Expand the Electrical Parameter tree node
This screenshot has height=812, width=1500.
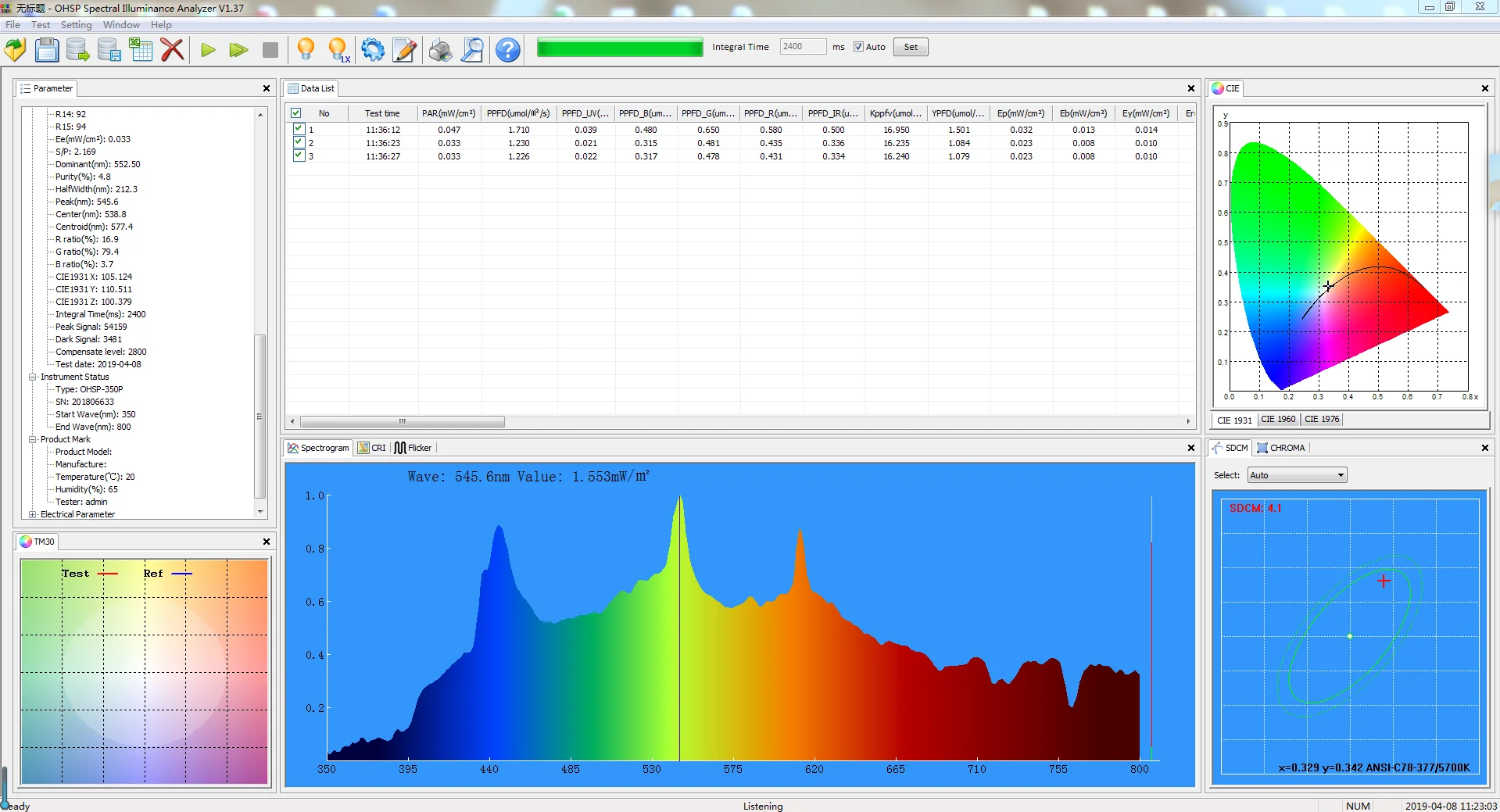click(32, 514)
